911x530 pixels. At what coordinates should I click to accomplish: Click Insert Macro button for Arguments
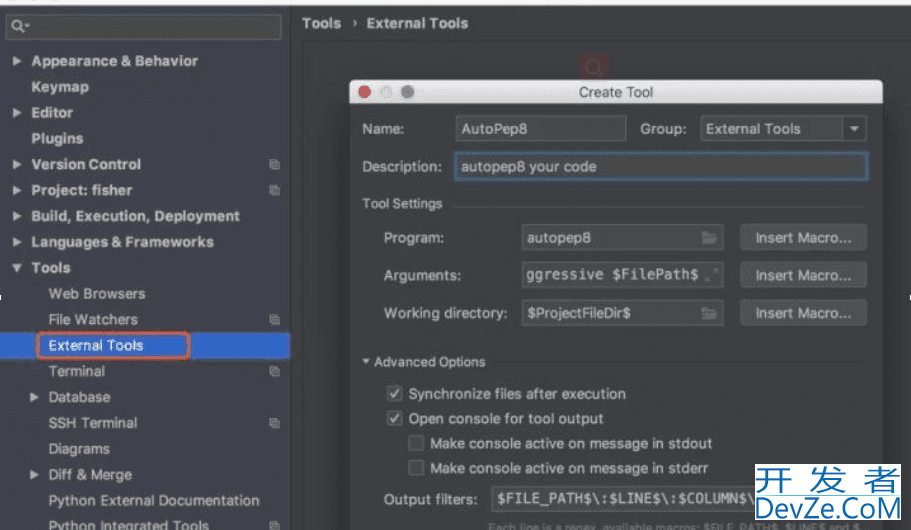(x=803, y=275)
